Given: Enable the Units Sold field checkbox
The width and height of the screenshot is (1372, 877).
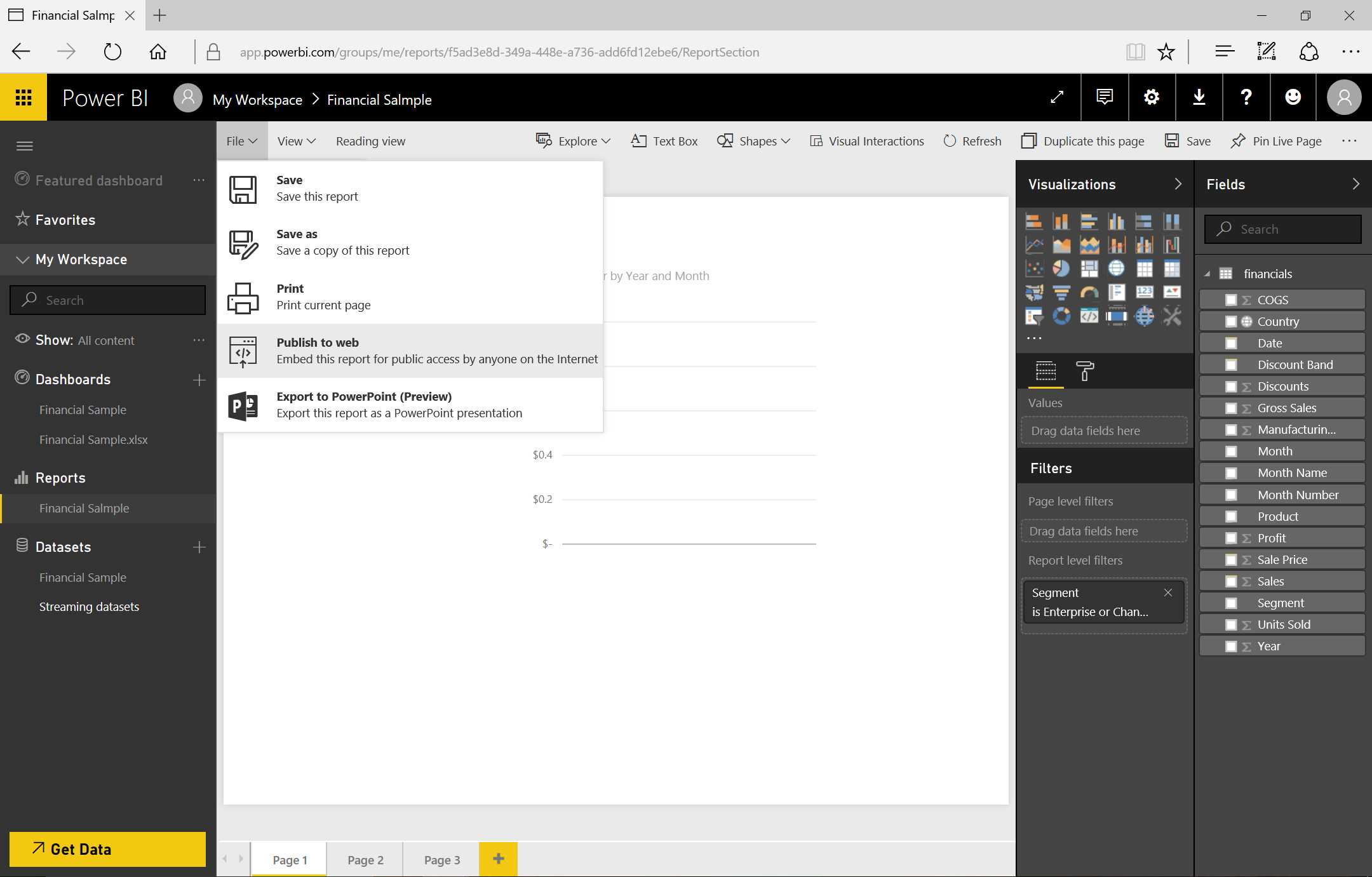Looking at the screenshot, I should pos(1231,624).
